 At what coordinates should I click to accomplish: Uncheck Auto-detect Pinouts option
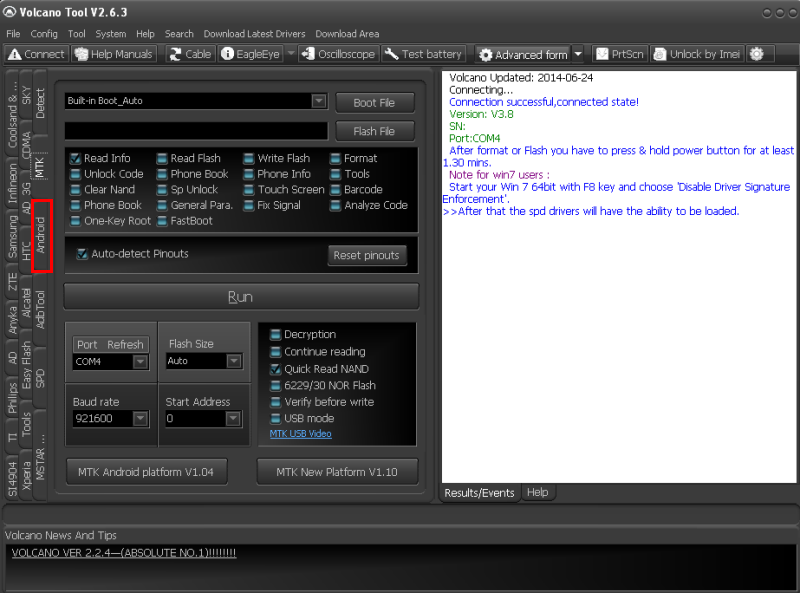pyautogui.click(x=83, y=254)
